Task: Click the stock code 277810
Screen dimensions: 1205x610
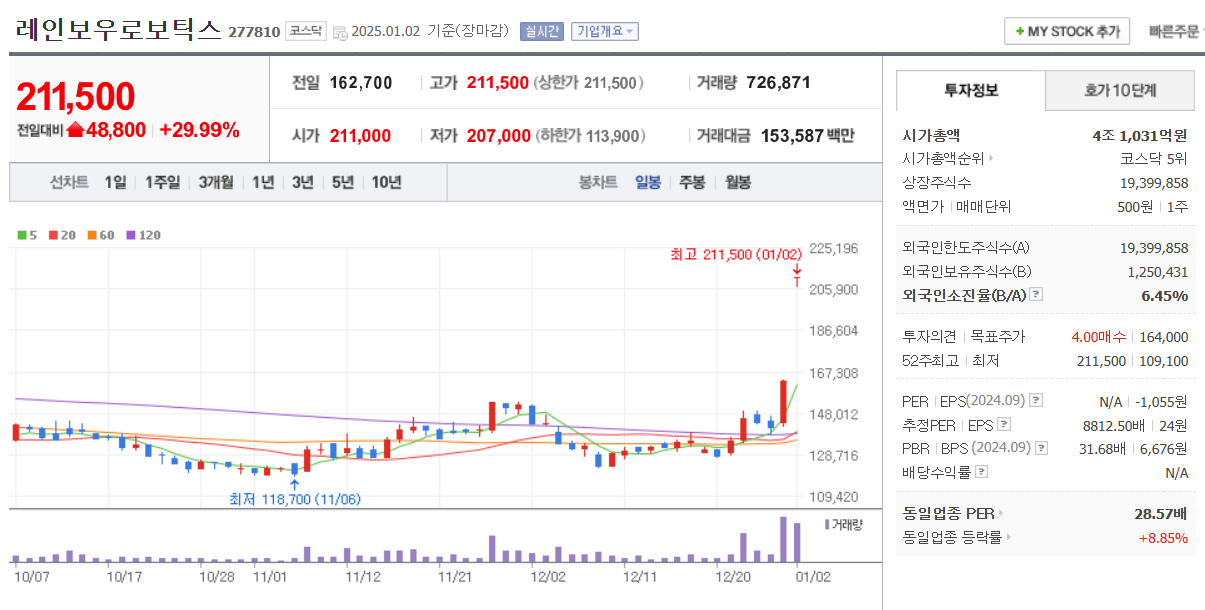Action: pyautogui.click(x=254, y=32)
